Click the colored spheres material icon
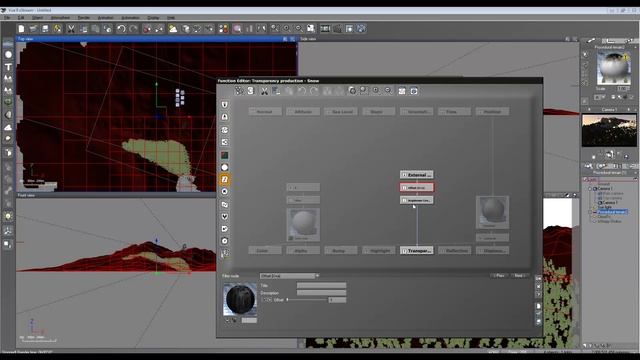 223,29
